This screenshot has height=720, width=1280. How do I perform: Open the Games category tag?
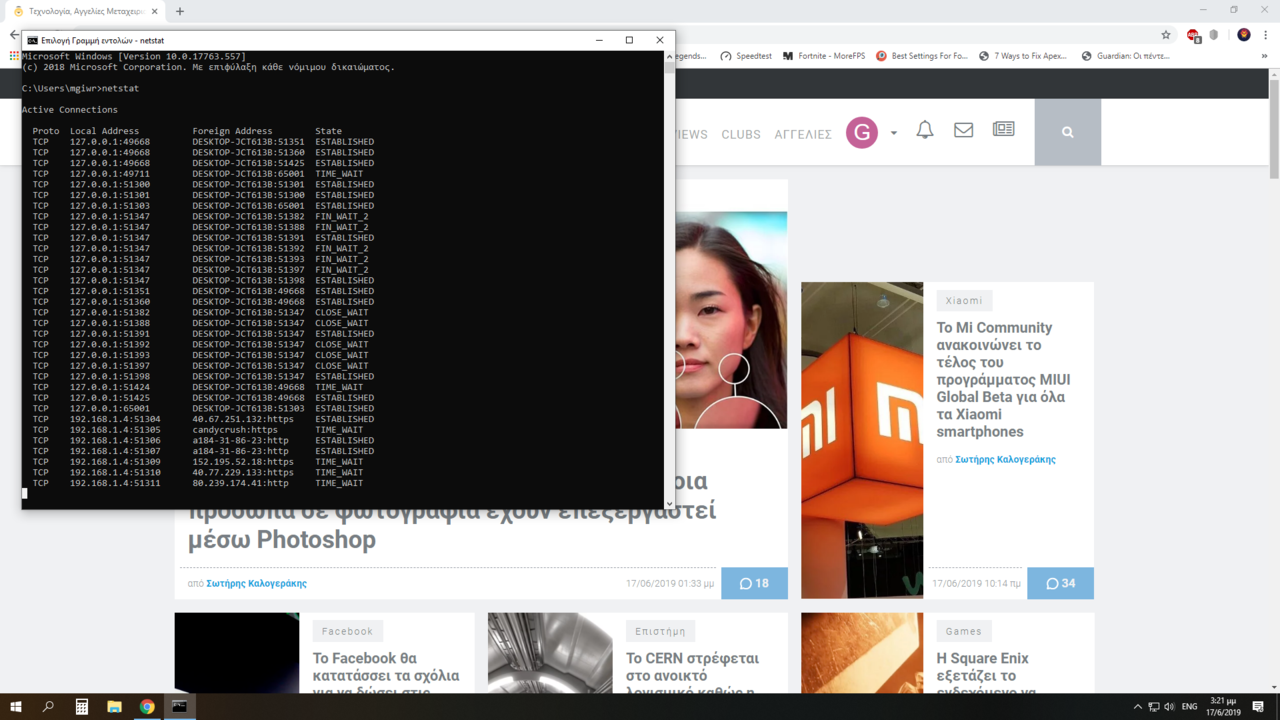pyautogui.click(x=964, y=631)
